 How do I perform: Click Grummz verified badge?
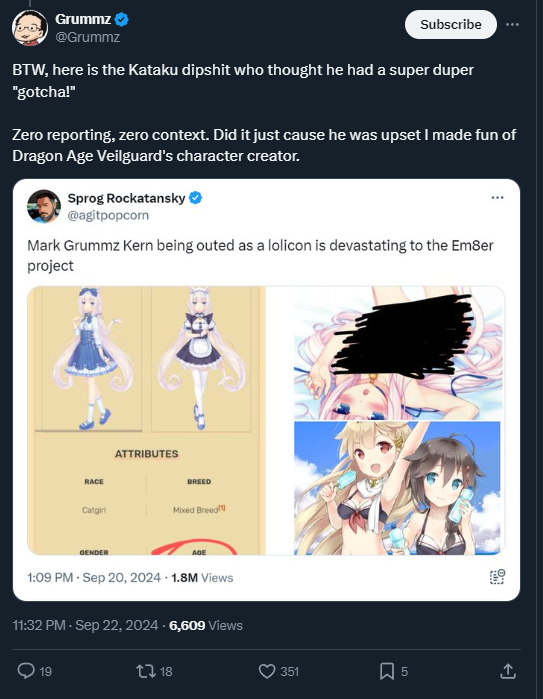[122, 19]
